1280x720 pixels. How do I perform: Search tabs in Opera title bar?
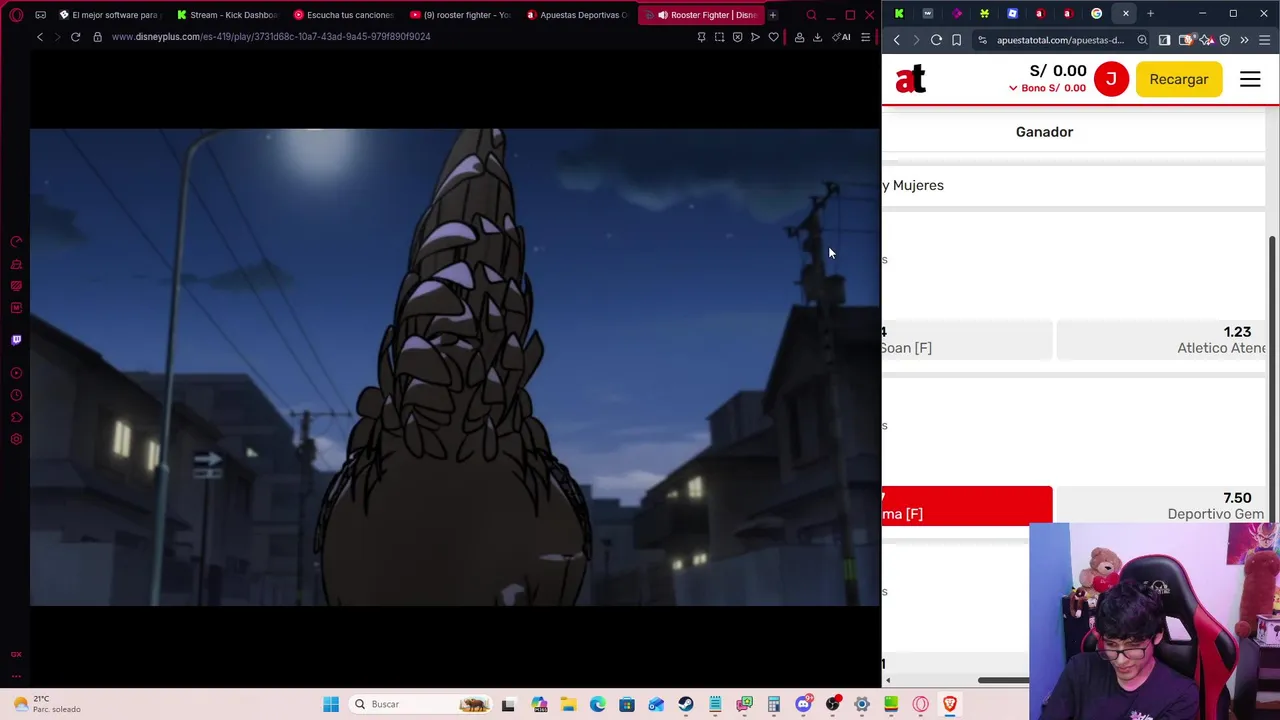(x=811, y=15)
